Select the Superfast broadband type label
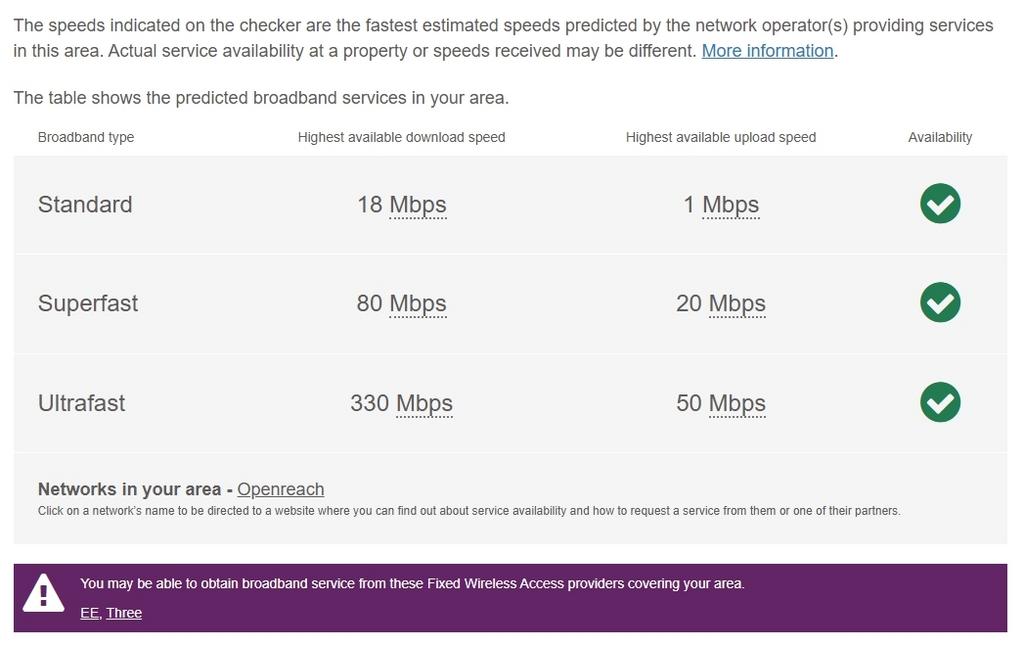The image size is (1024, 646). 88,304
